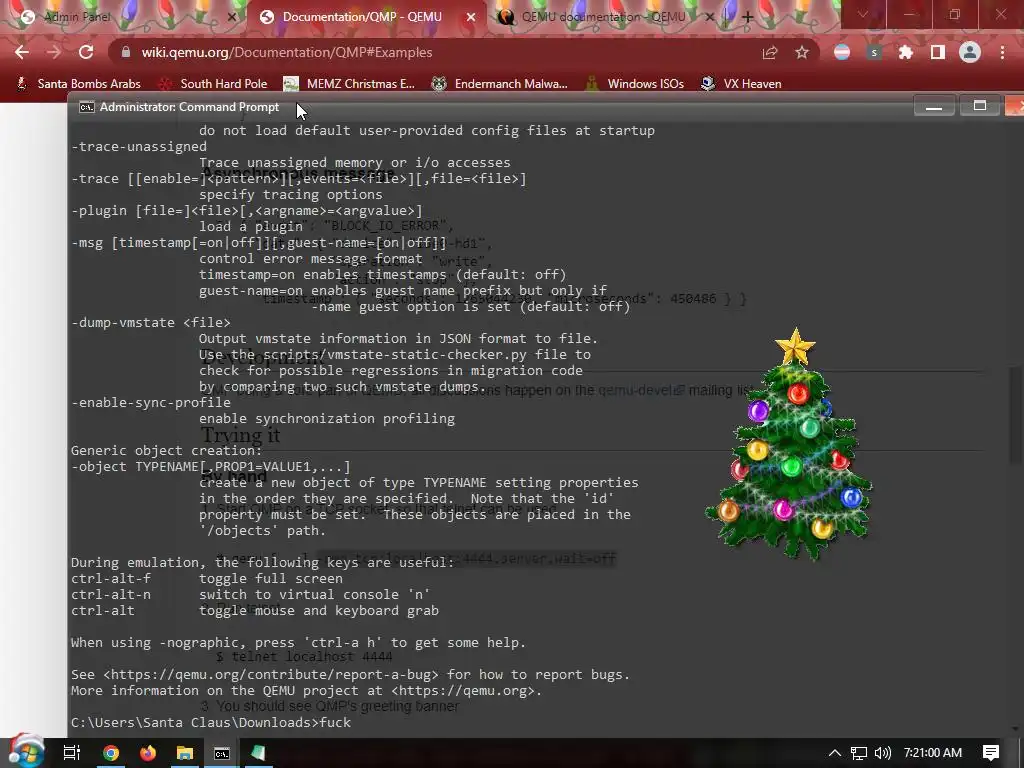Click the 'ctrl-alt-f' key line
Viewport: 1024px width, 768px height.
click(111, 579)
